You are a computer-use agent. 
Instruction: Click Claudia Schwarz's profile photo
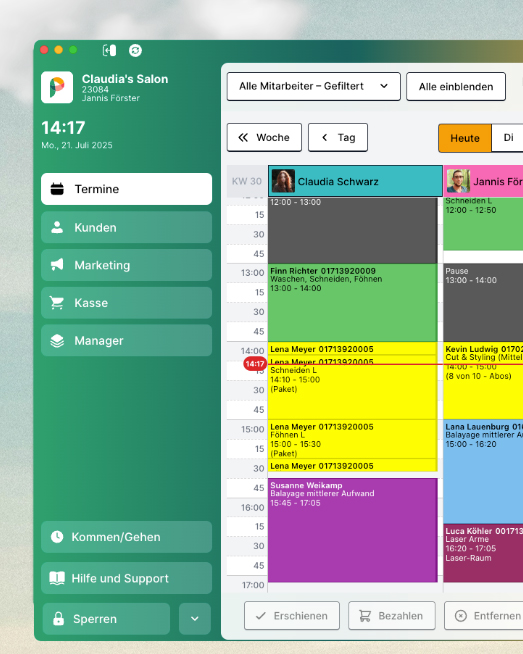(283, 181)
